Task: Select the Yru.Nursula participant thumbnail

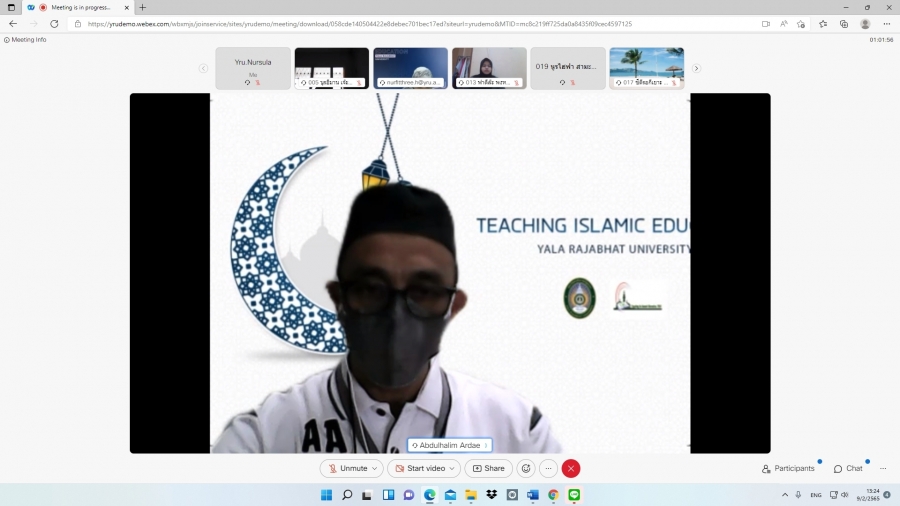Action: 253,68
